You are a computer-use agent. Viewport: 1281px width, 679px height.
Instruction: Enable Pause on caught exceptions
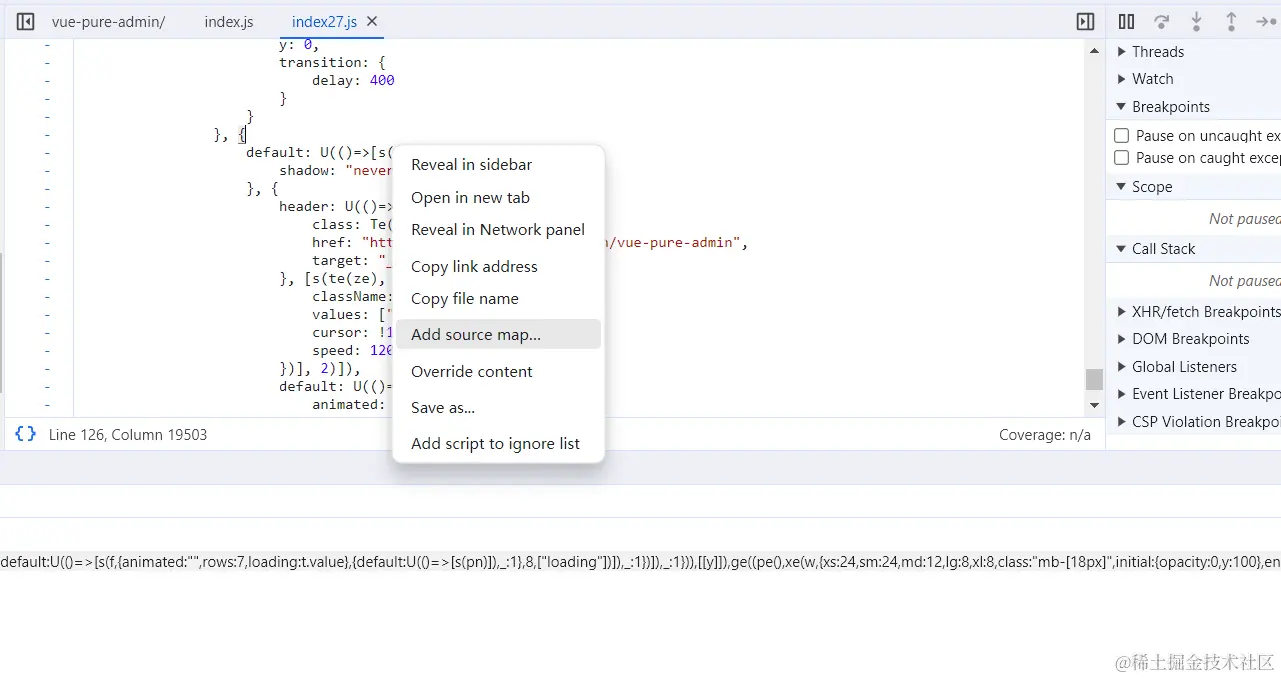pyautogui.click(x=1122, y=157)
